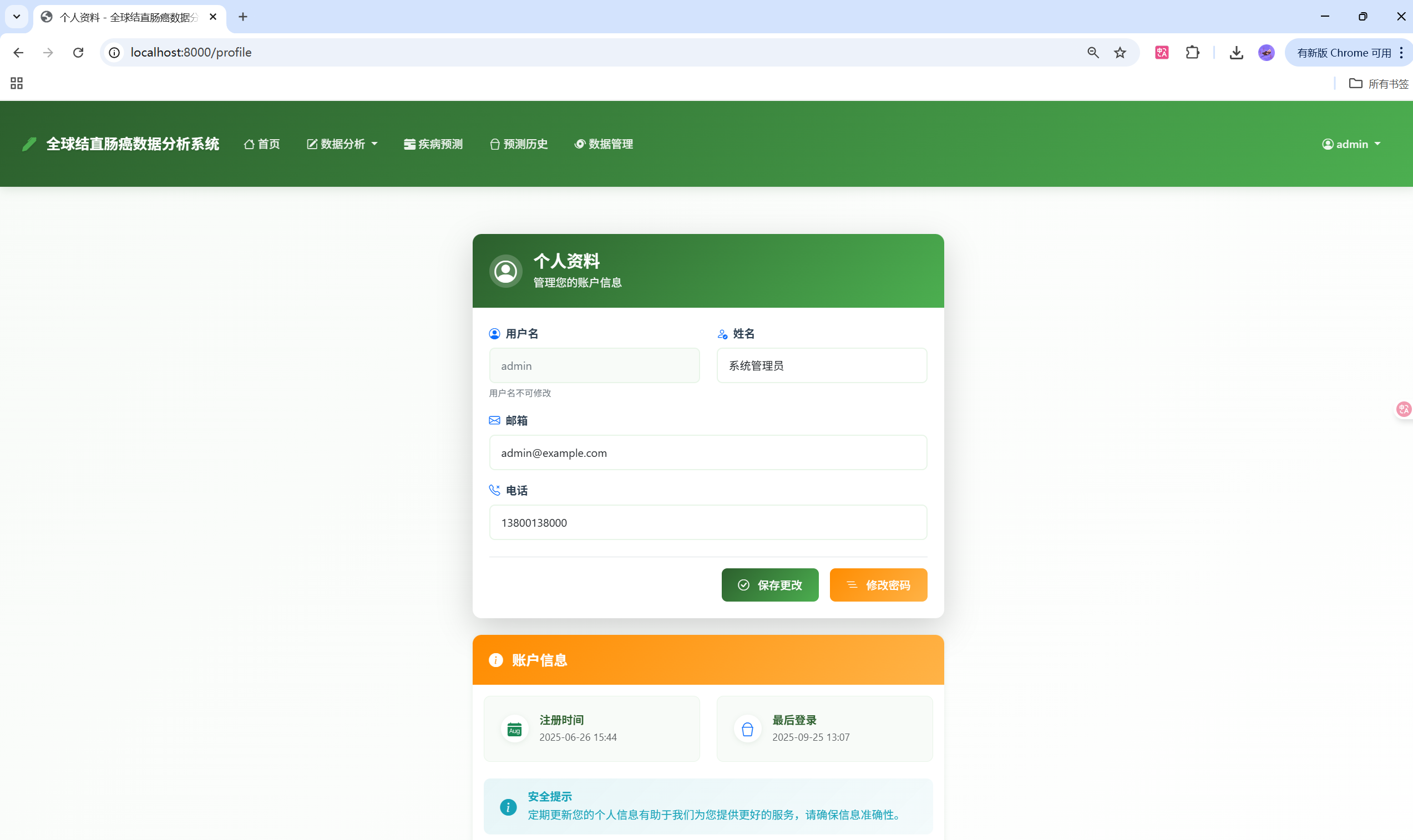Click the avatar icon in 个人资料 header
The width and height of the screenshot is (1413, 840).
(x=505, y=271)
